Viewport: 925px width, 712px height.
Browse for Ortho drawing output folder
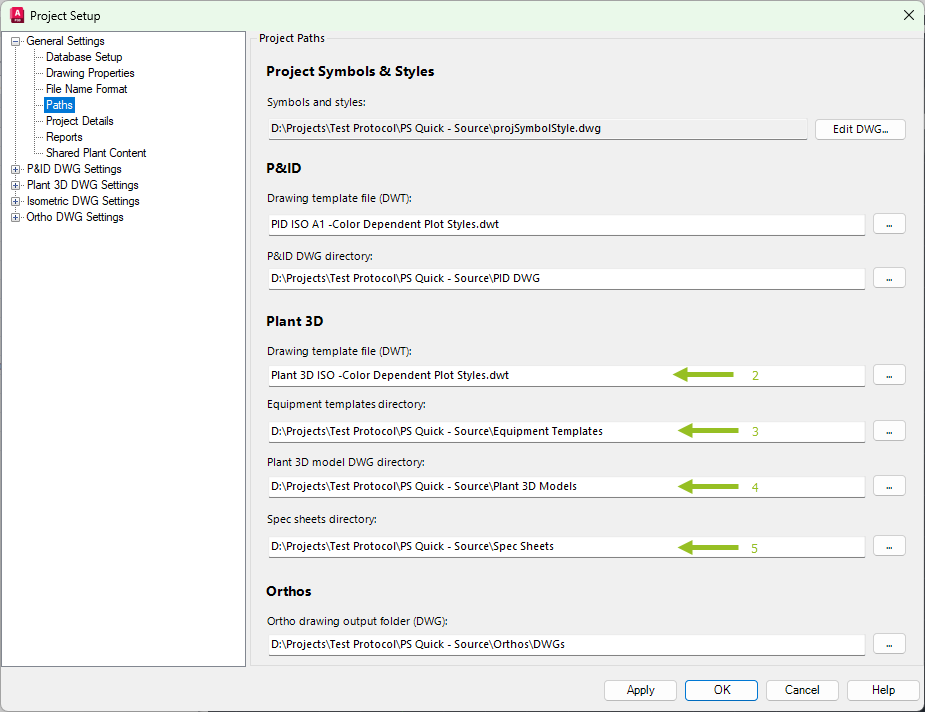point(889,645)
